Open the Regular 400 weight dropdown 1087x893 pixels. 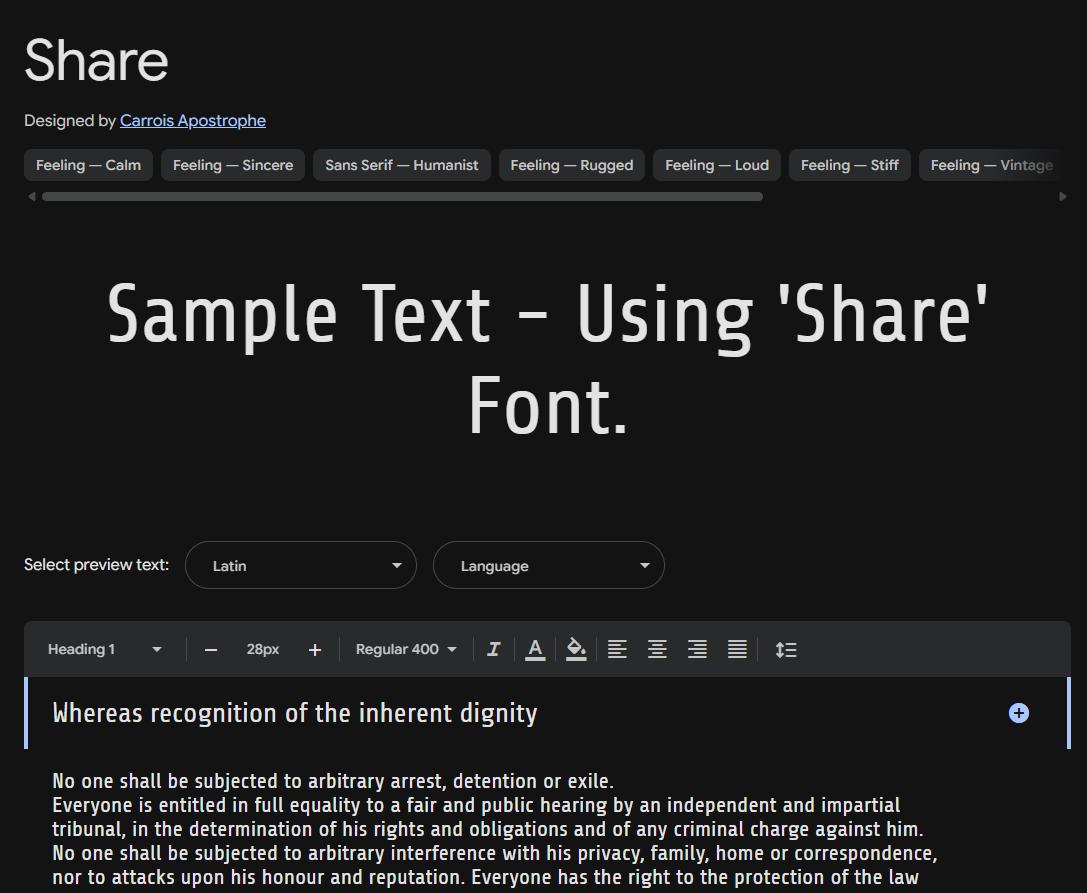point(406,649)
